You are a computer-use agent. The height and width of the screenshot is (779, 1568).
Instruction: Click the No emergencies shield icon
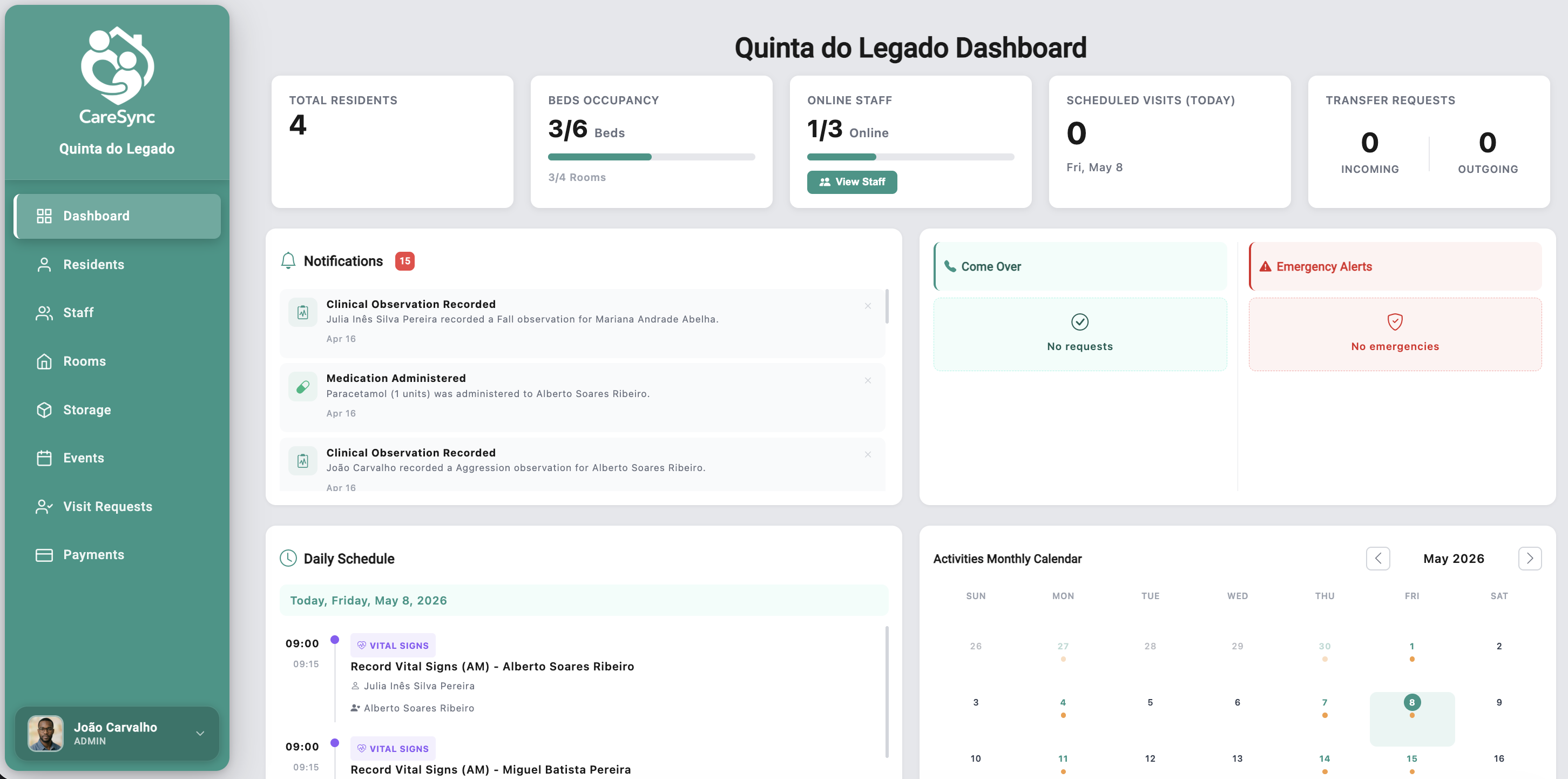1395,321
